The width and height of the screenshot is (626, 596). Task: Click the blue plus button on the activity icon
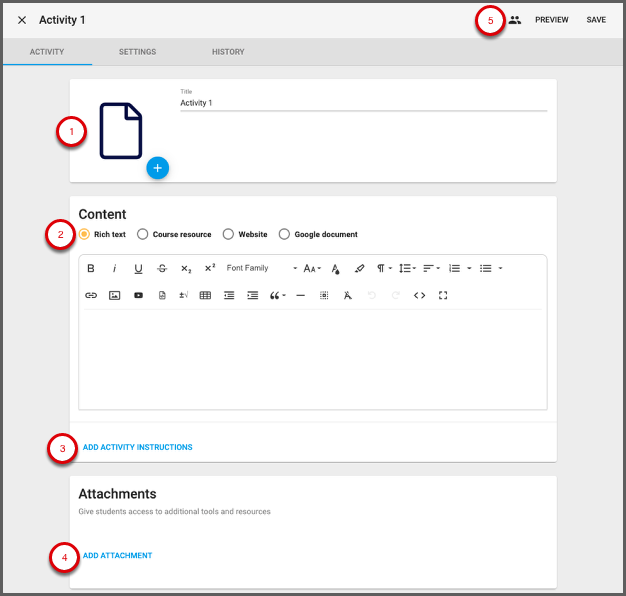click(157, 168)
